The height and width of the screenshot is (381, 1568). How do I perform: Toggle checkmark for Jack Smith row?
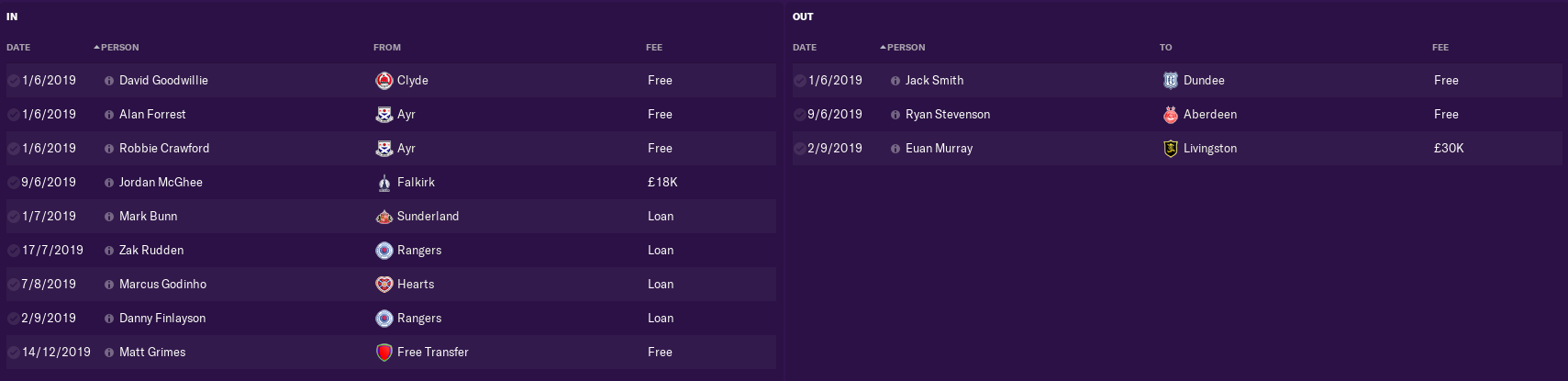(800, 81)
